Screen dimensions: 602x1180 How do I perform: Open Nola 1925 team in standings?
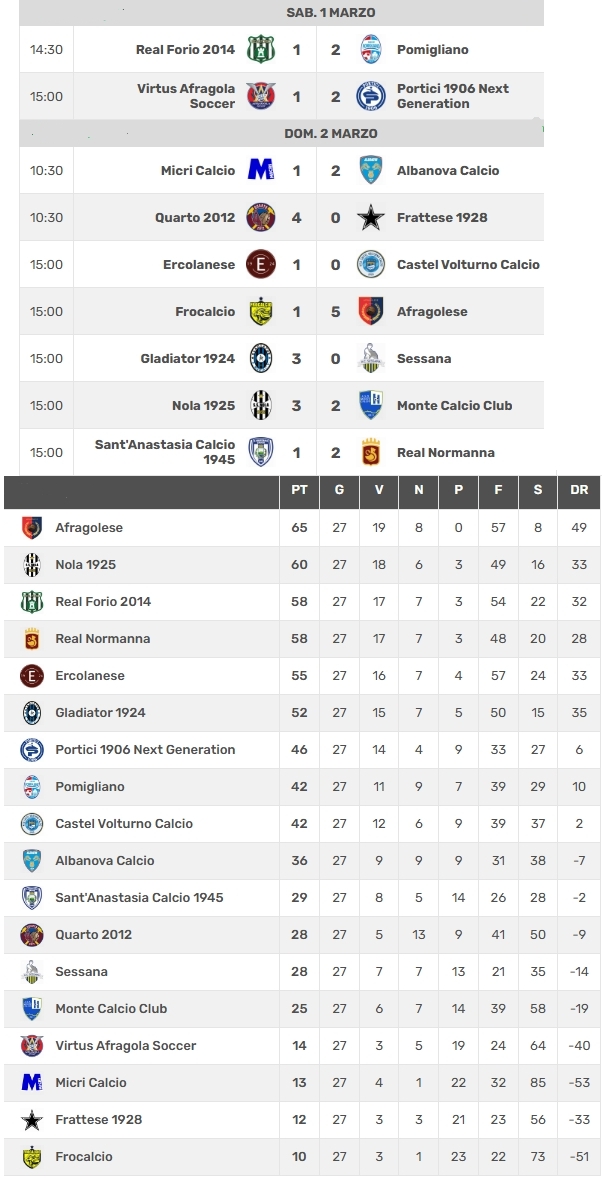[x=86, y=564]
